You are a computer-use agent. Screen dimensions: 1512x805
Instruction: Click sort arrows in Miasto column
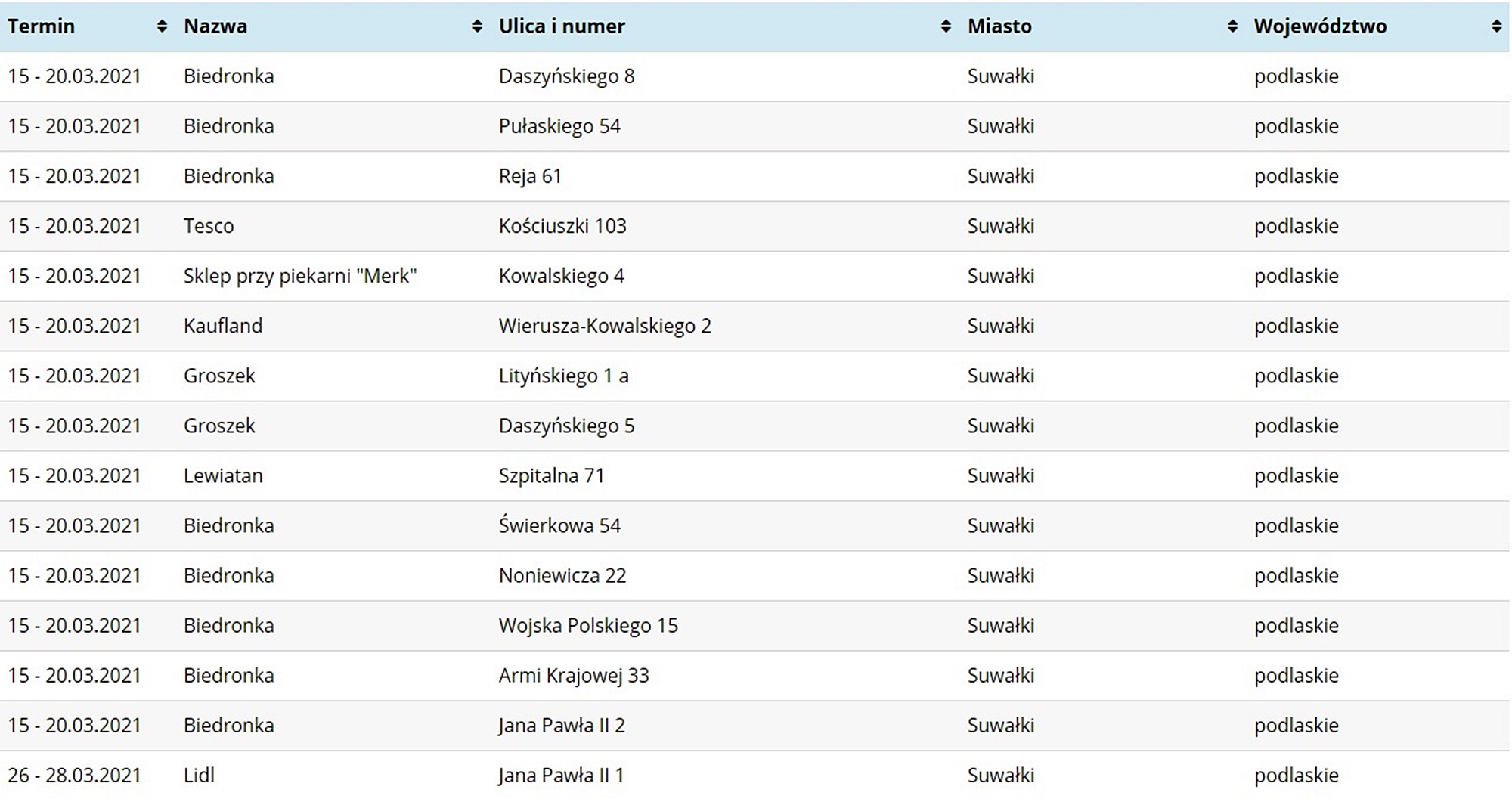(x=1232, y=26)
